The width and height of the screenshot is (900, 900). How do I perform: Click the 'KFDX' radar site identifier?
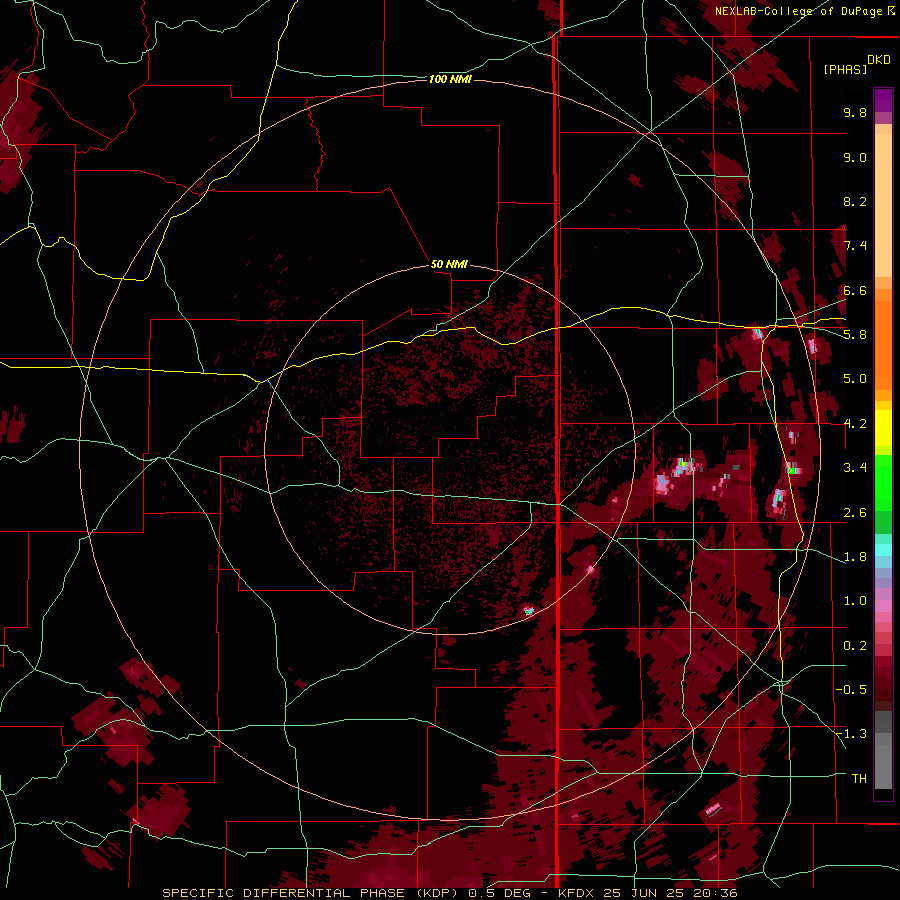pos(577,893)
